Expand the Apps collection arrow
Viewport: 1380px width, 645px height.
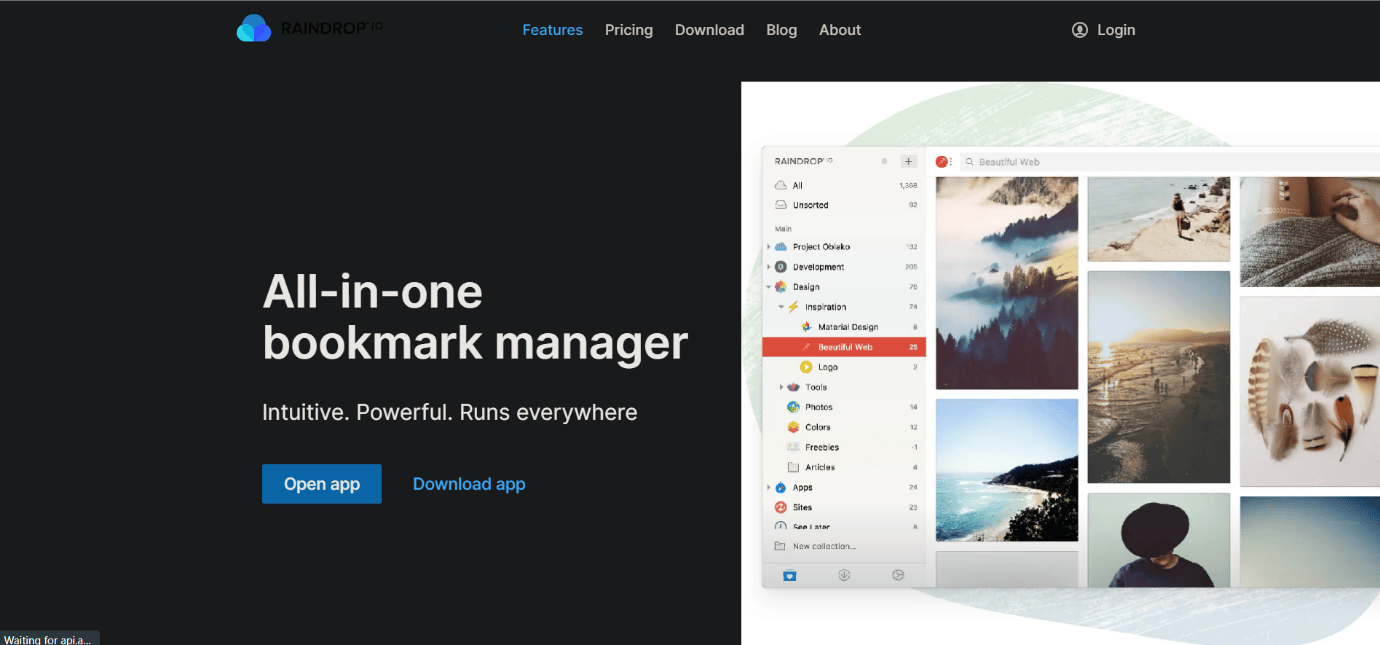769,487
